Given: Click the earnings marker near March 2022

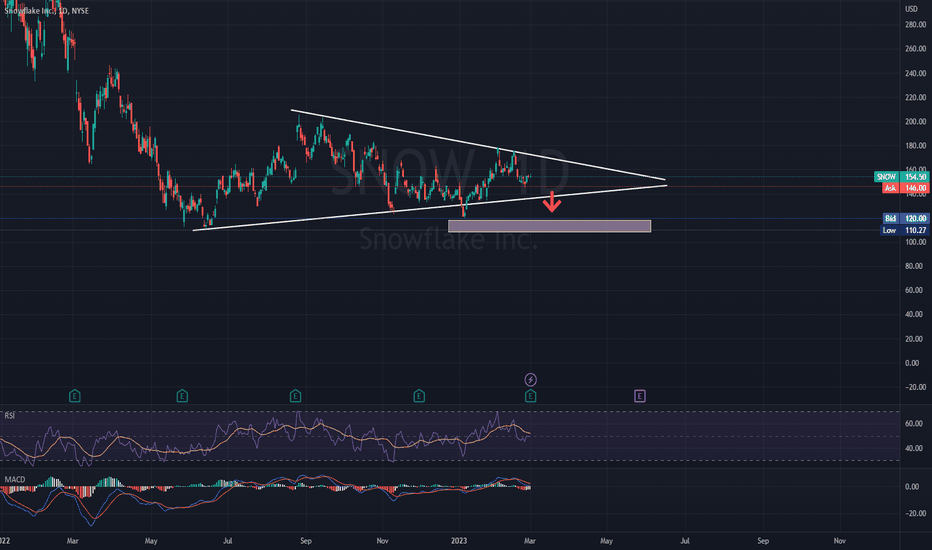Looking at the screenshot, I should coord(75,396).
